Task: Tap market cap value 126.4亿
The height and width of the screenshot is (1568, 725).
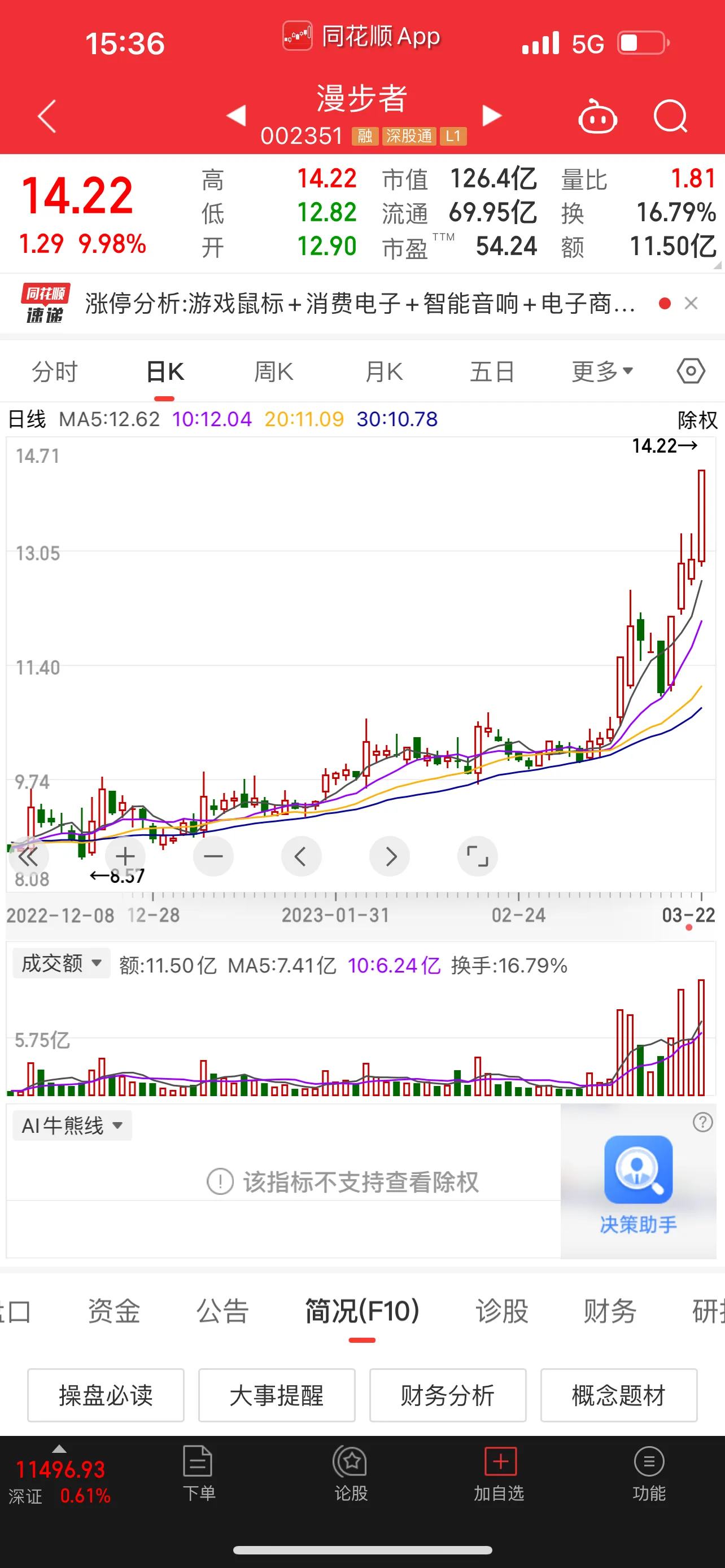Action: point(493,179)
